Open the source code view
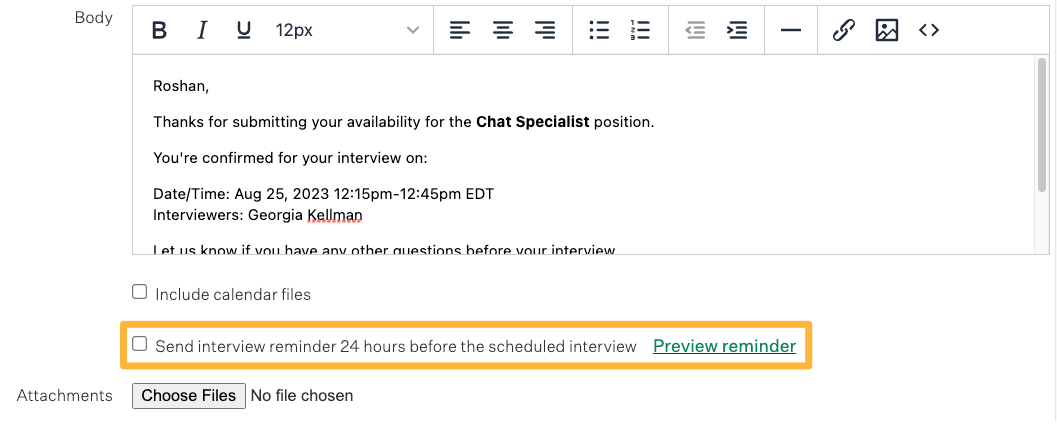 (929, 30)
